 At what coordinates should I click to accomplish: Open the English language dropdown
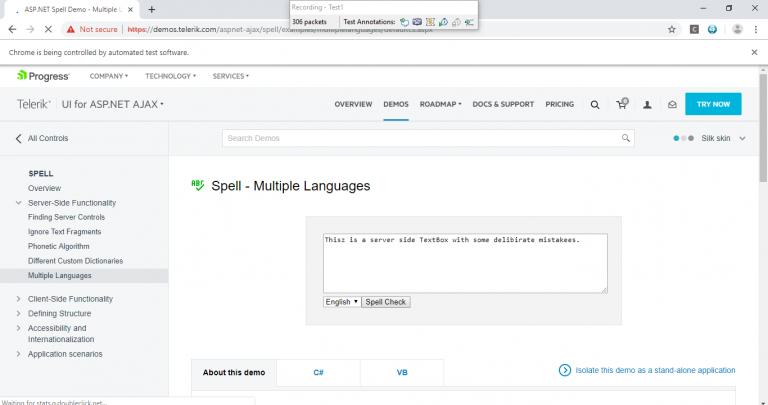click(341, 301)
